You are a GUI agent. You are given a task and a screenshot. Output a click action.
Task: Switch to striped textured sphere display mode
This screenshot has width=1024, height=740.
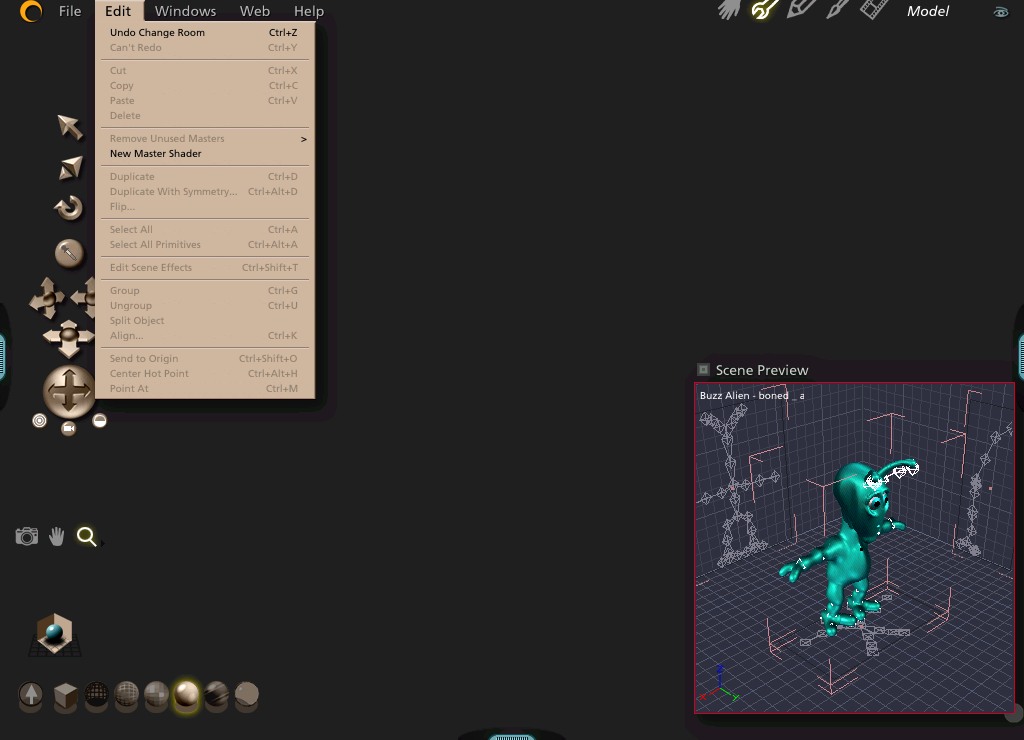[x=216, y=694]
